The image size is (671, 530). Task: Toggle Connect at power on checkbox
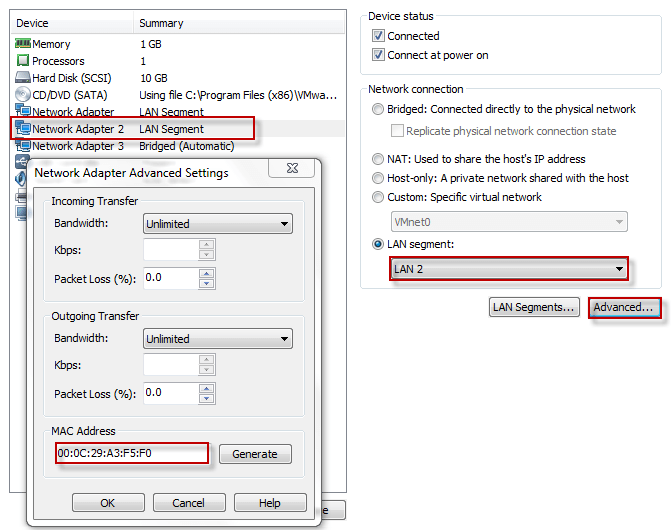click(x=378, y=55)
